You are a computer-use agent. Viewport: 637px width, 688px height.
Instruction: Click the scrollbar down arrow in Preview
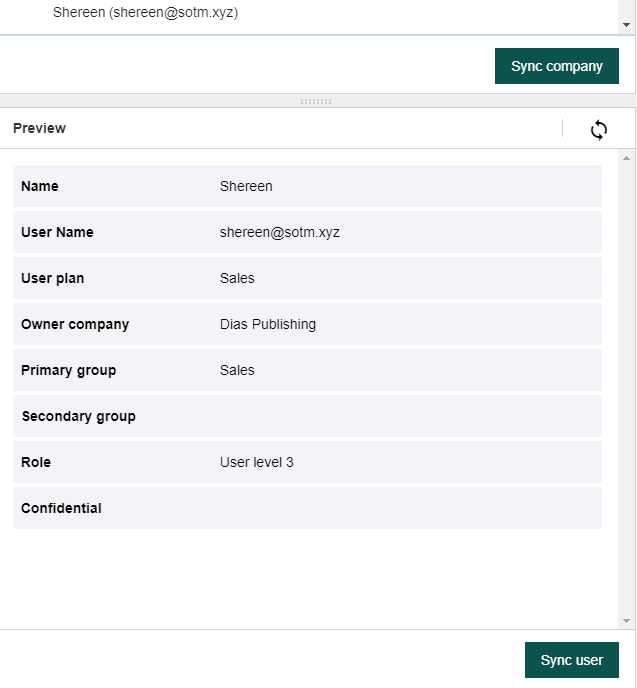(x=627, y=621)
